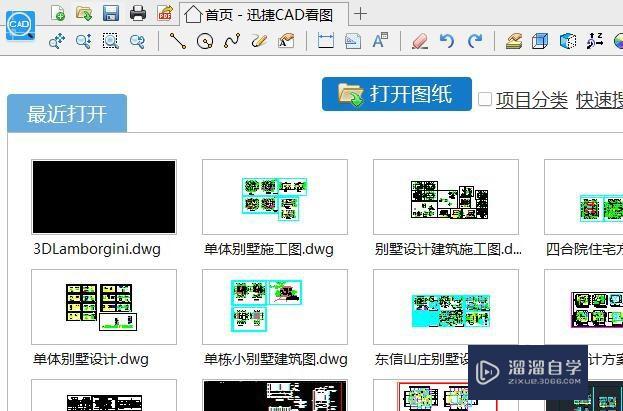This screenshot has height=411, width=623.
Task: Select the zoom in/out magnifier tool
Action: [x=84, y=41]
